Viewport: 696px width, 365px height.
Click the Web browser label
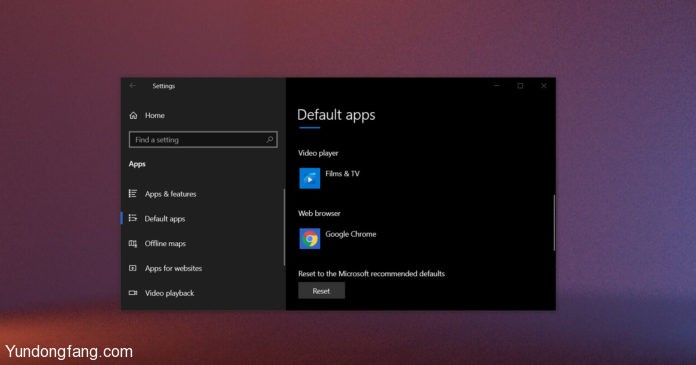click(x=319, y=213)
